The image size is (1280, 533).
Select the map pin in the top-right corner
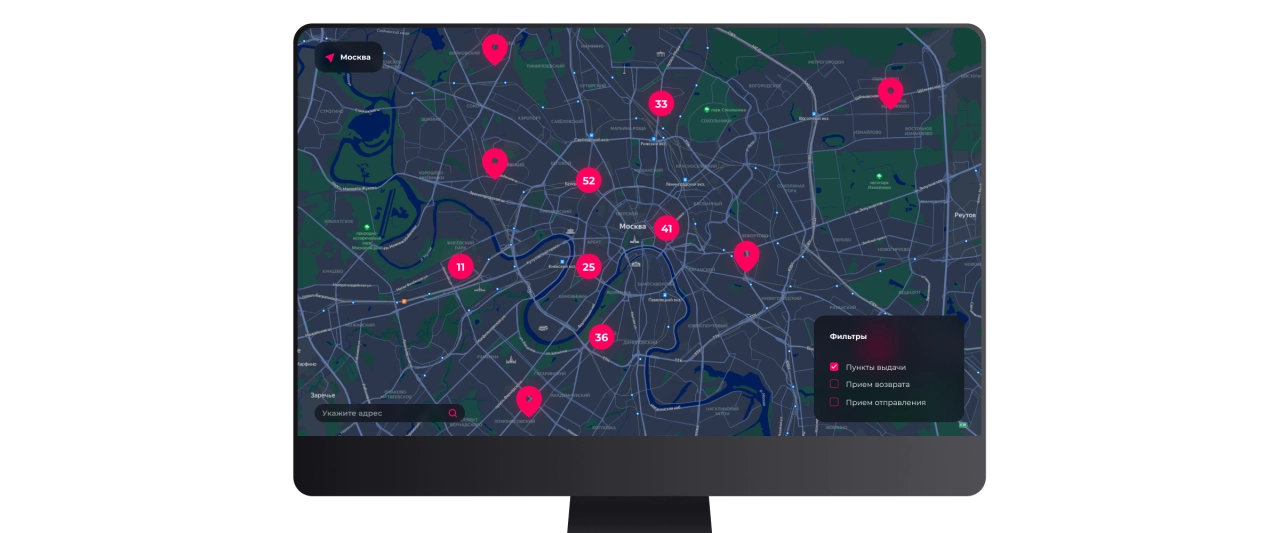[x=890, y=92]
